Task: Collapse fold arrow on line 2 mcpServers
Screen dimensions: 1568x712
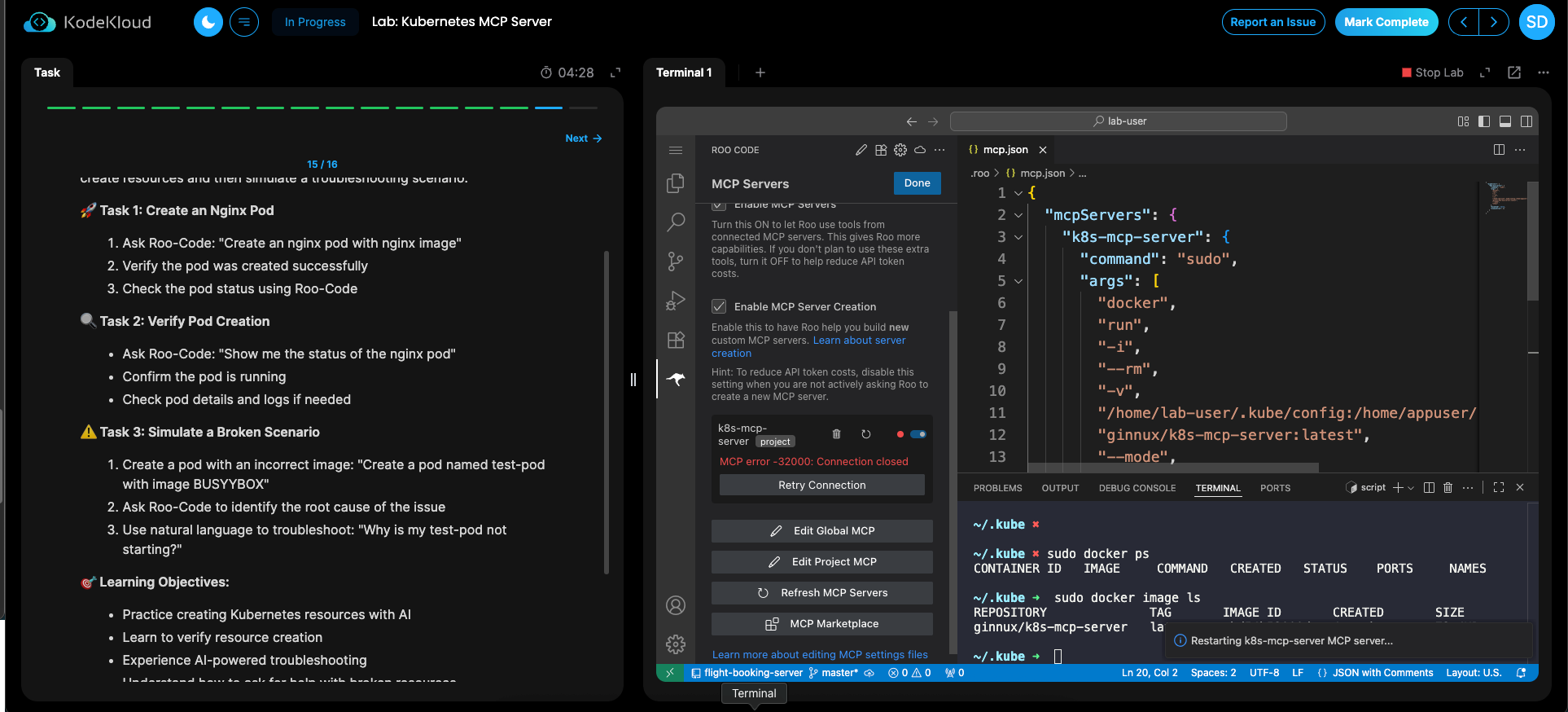Action: coord(1018,215)
